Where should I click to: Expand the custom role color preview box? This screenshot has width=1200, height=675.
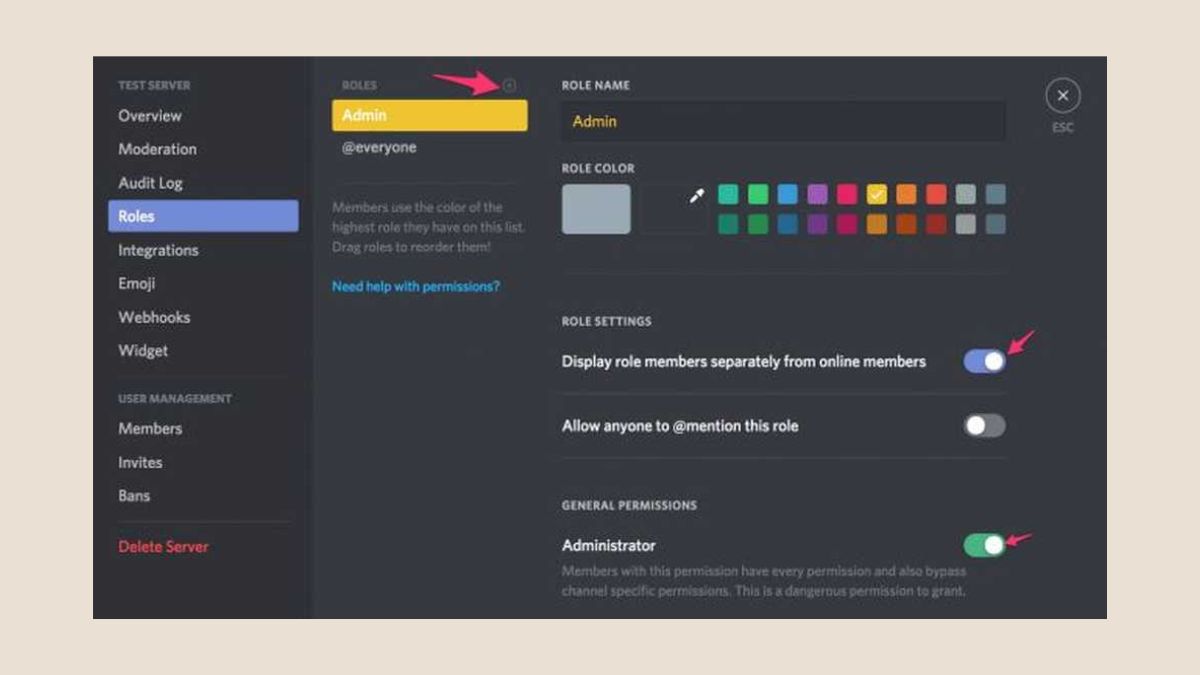point(595,208)
